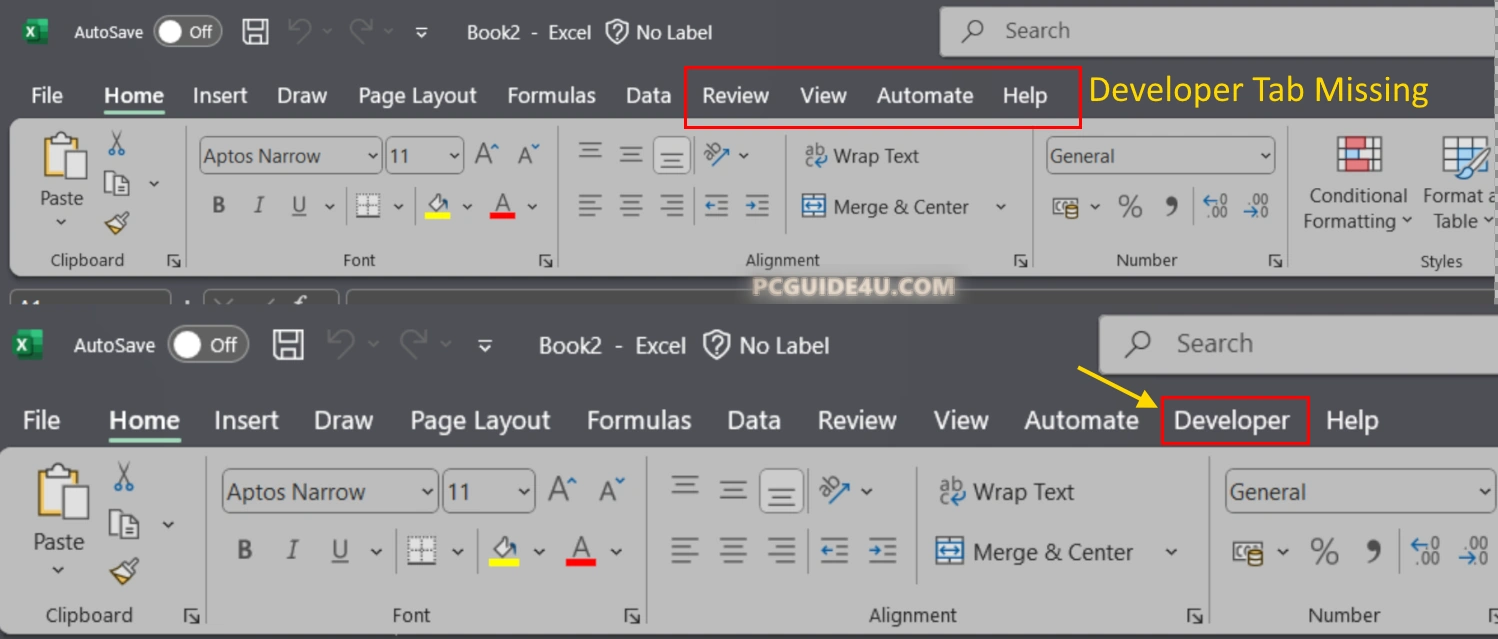Switch to the Automate tab in the upper ribbon
The width and height of the screenshot is (1498, 639).
coord(924,96)
